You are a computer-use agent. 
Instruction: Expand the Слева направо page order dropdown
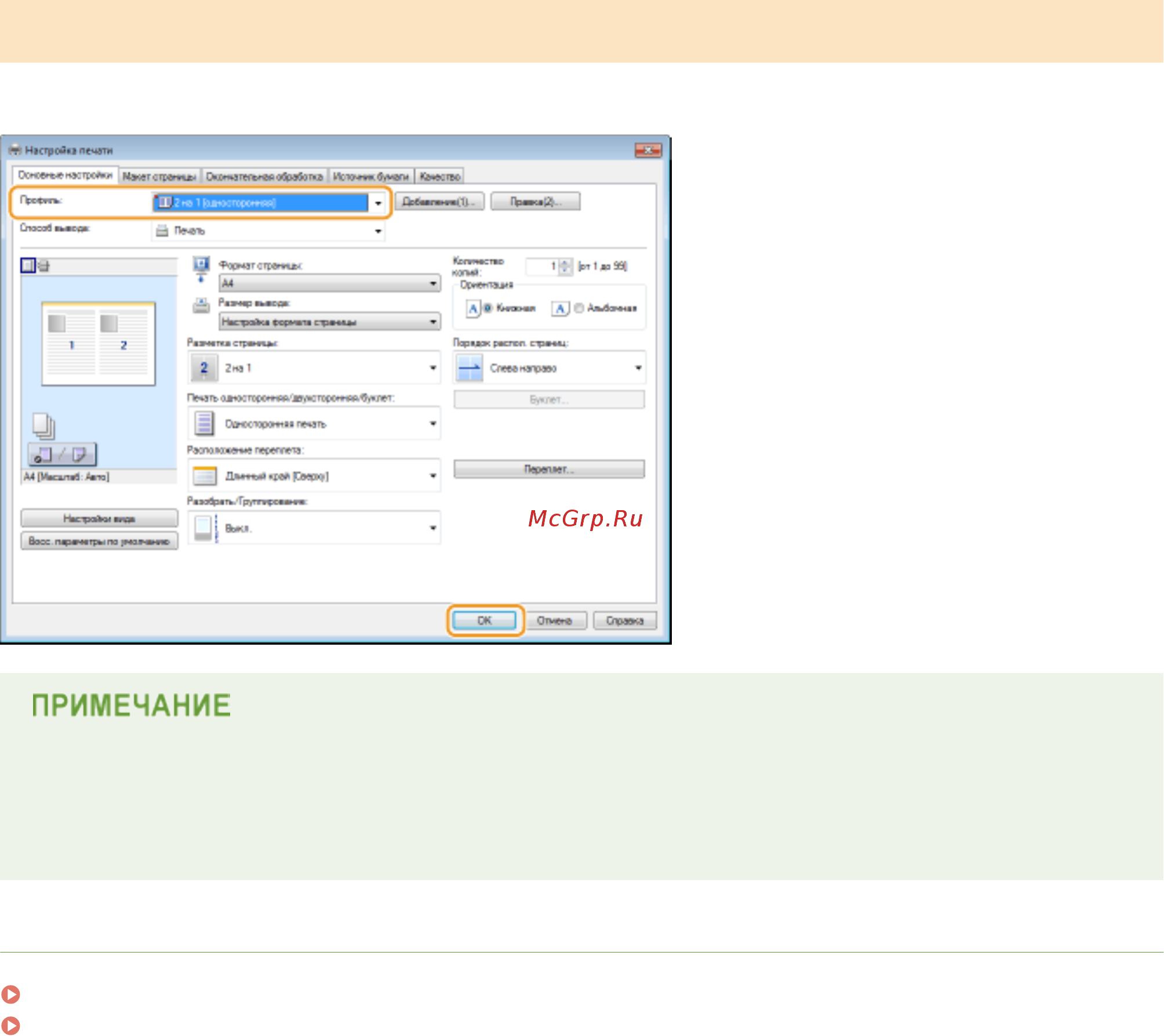click(549, 368)
